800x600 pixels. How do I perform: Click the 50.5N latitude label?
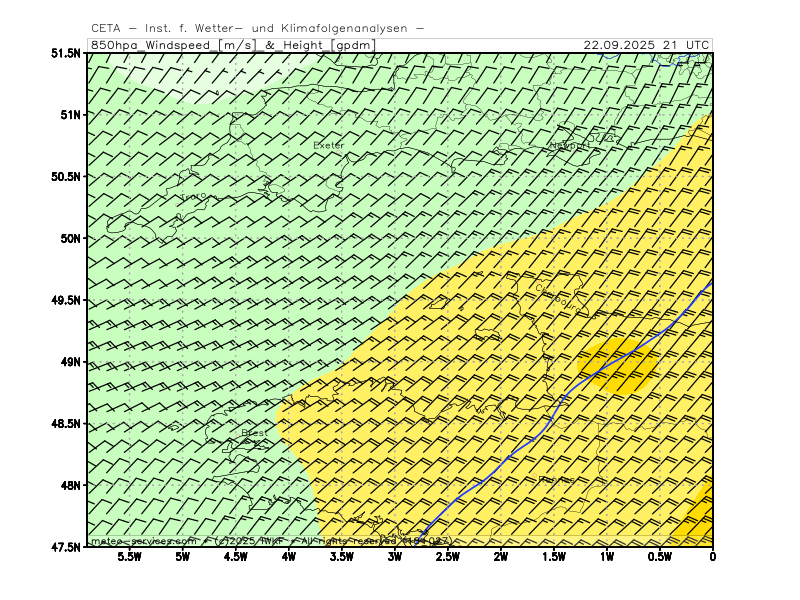(65, 177)
